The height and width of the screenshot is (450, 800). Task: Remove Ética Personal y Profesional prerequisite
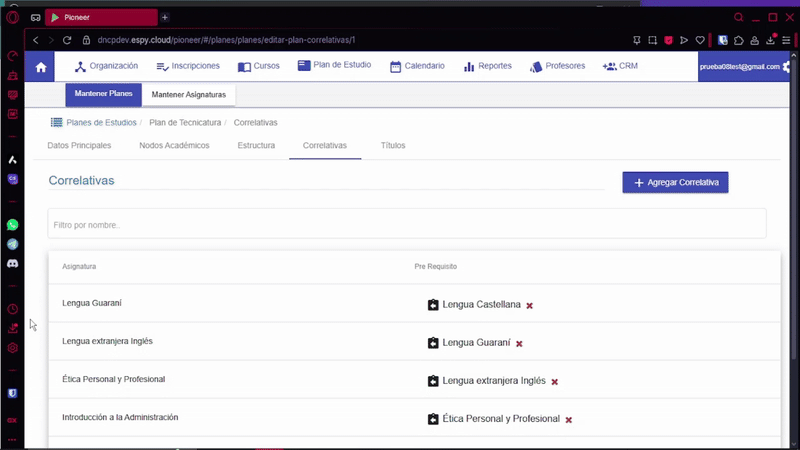[569, 420]
